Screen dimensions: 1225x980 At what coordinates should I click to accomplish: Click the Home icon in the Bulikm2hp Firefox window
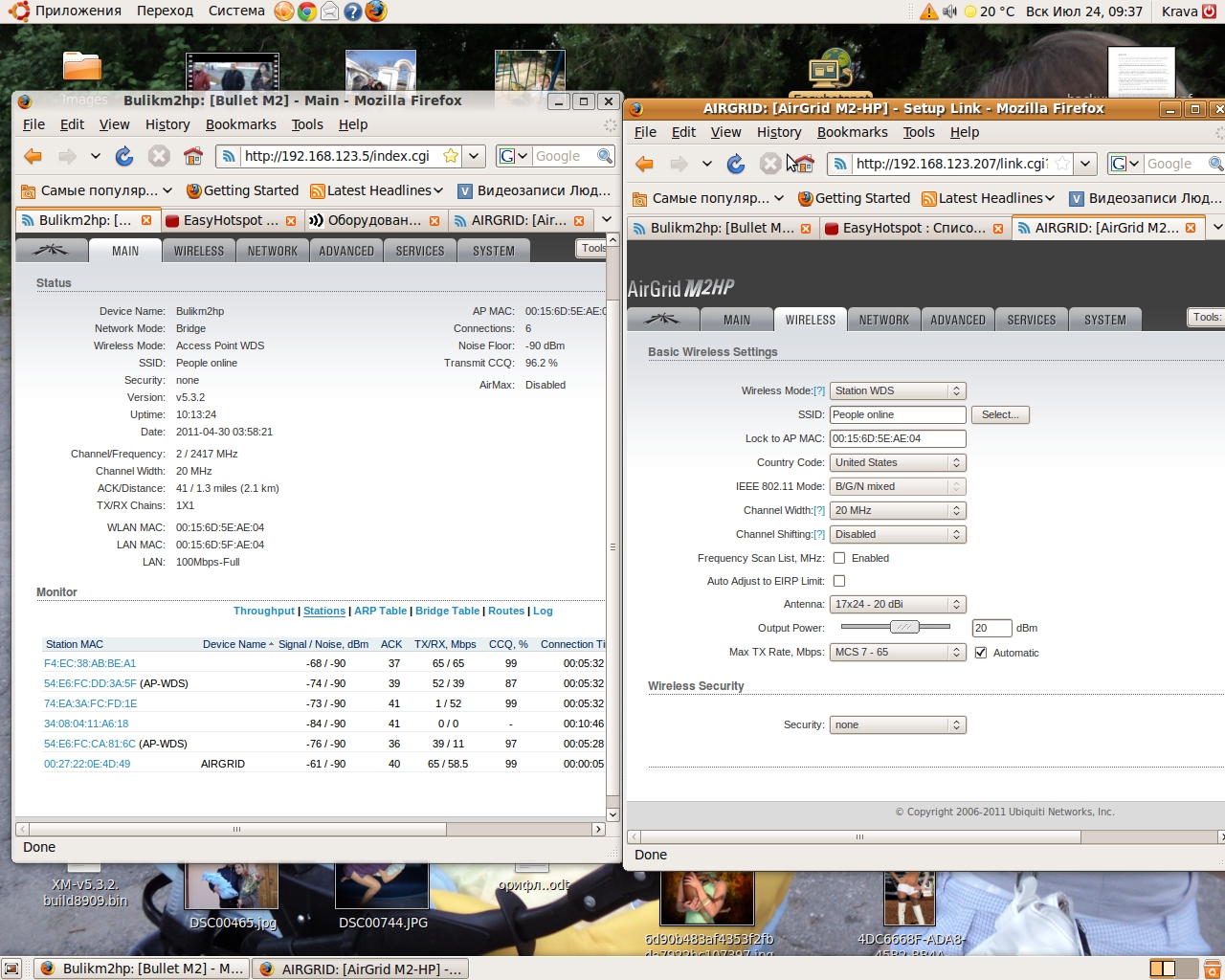(193, 156)
